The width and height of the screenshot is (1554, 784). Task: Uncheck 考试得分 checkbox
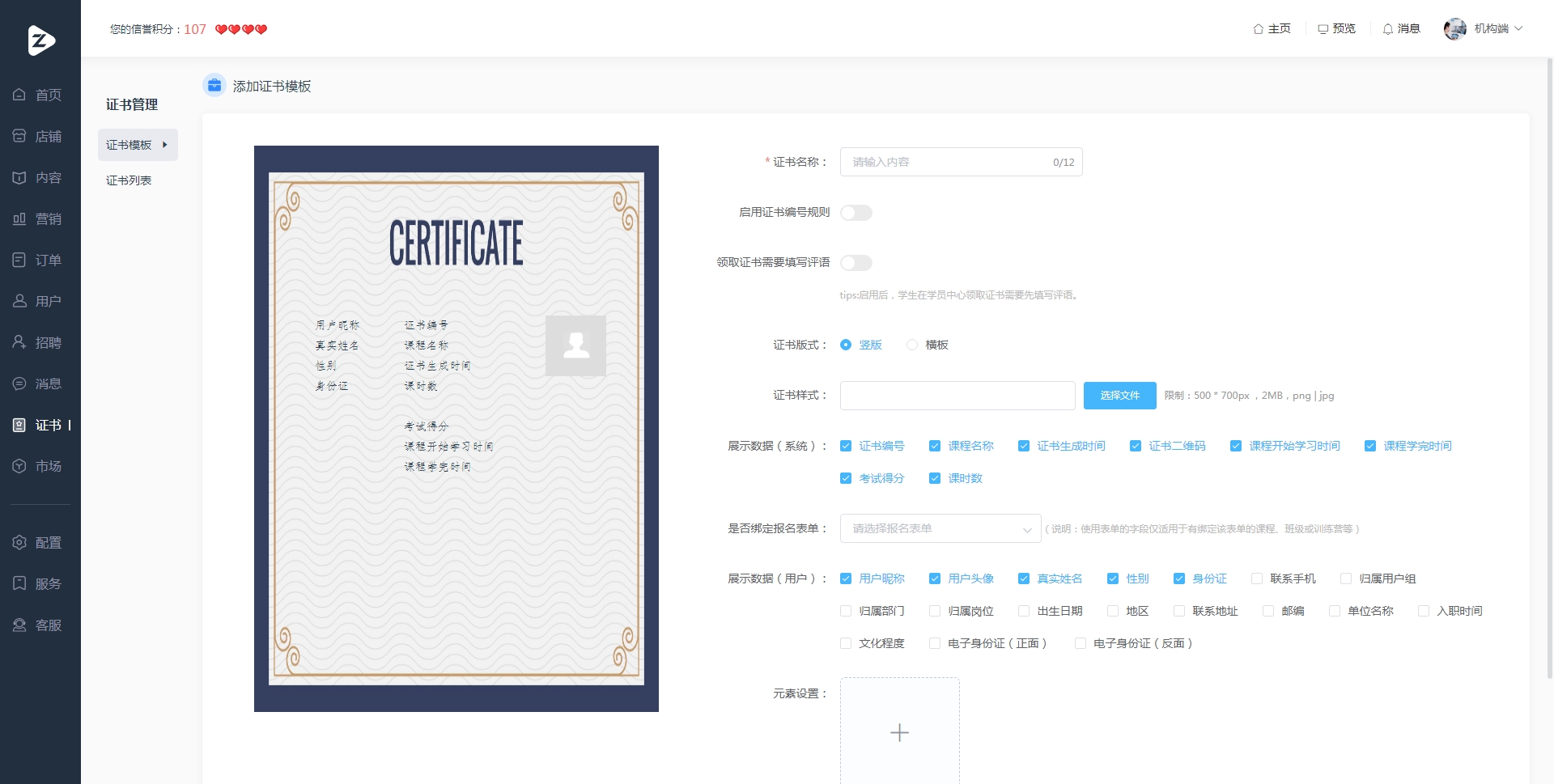pyautogui.click(x=846, y=478)
